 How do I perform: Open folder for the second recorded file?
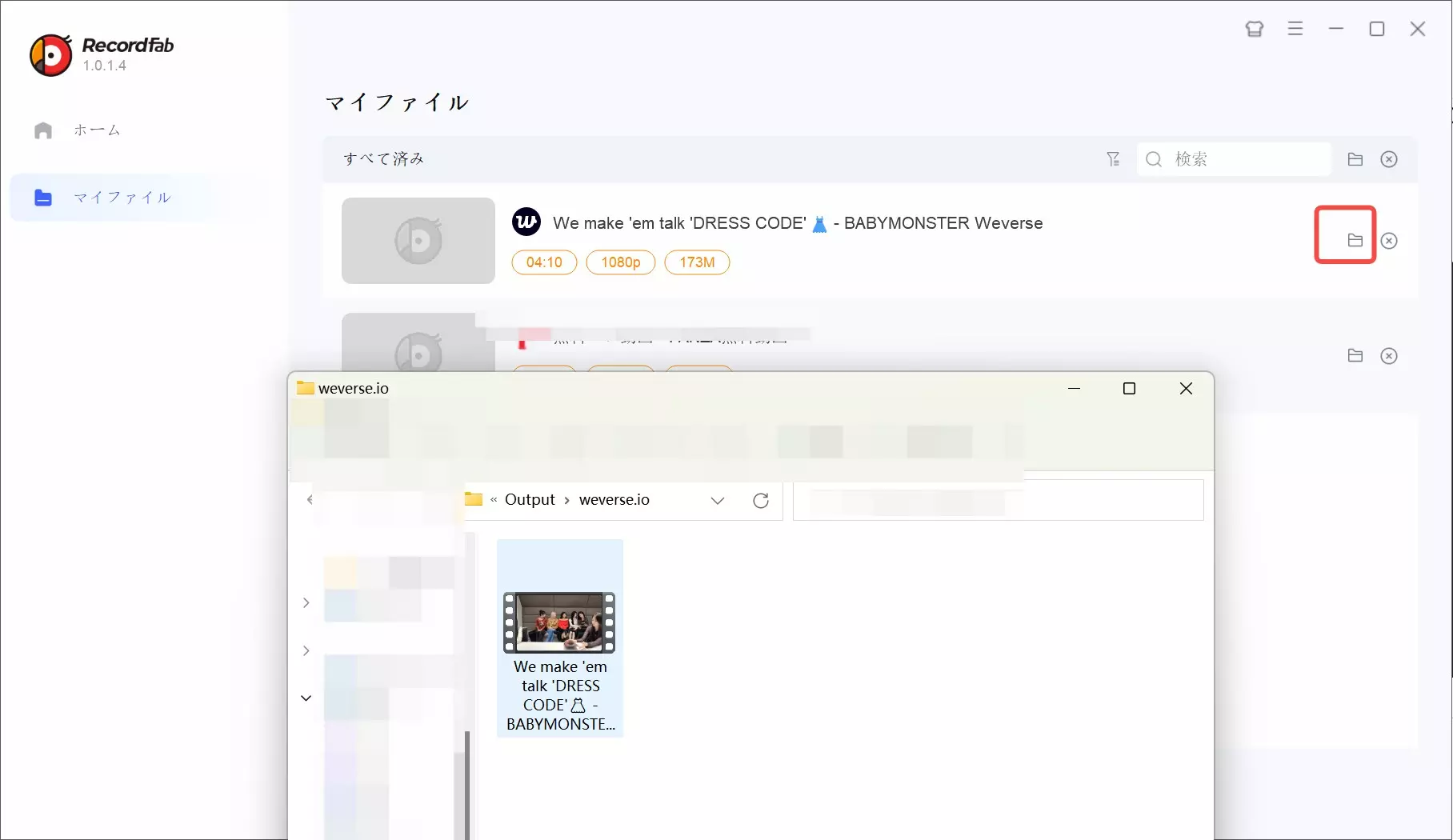click(1355, 355)
